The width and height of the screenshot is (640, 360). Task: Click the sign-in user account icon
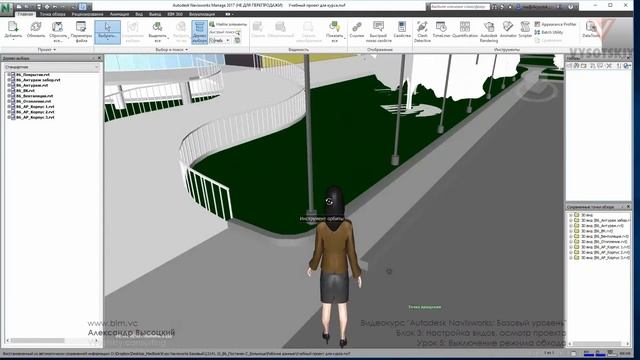point(519,7)
